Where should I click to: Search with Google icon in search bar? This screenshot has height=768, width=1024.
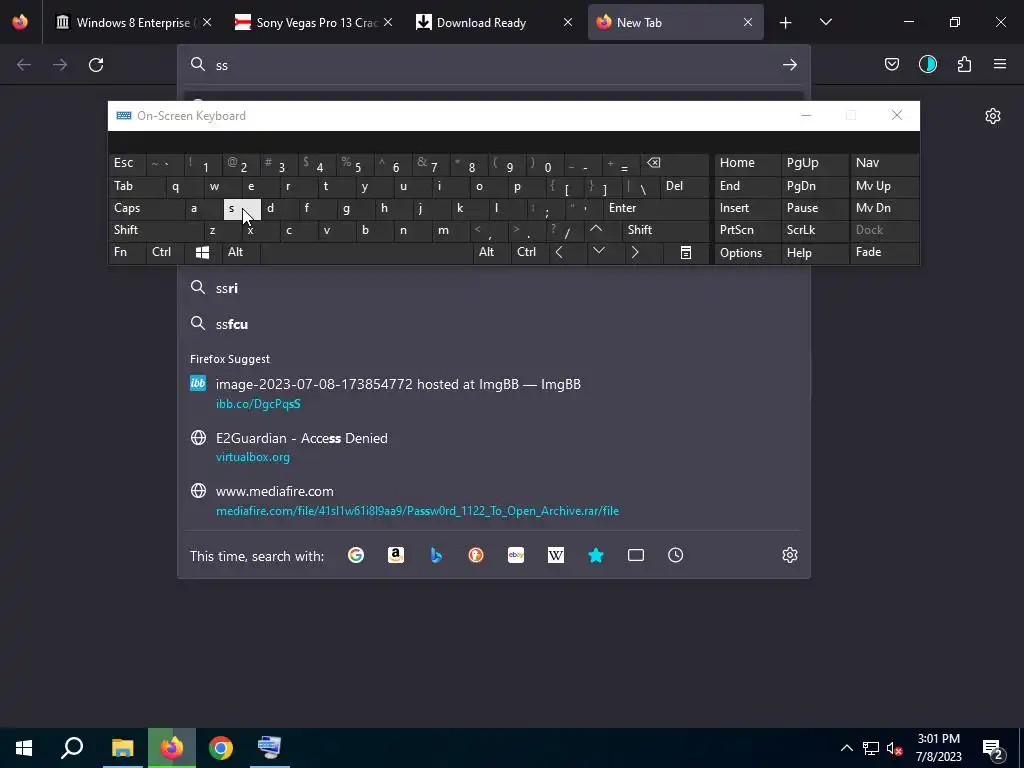coord(356,555)
